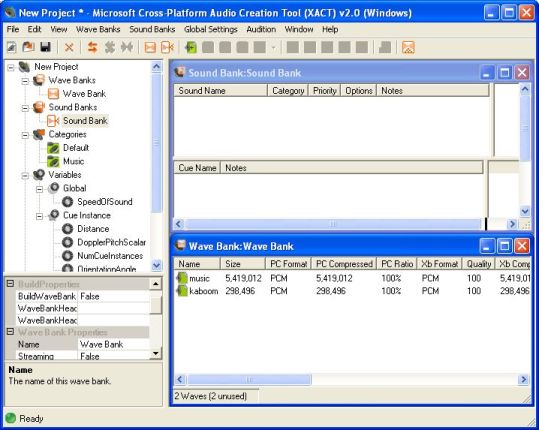Open the File menu
This screenshot has width=539, height=430.
pos(13,29)
